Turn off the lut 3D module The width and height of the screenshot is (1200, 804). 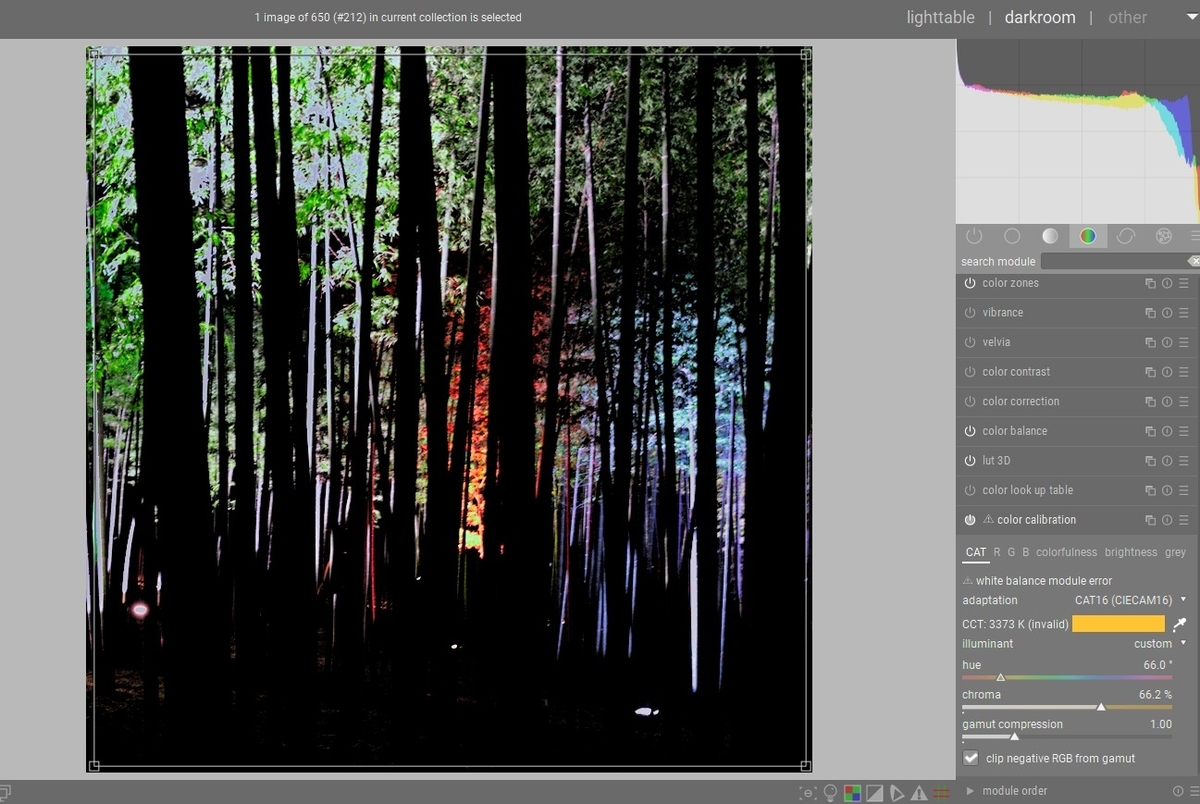coord(970,461)
